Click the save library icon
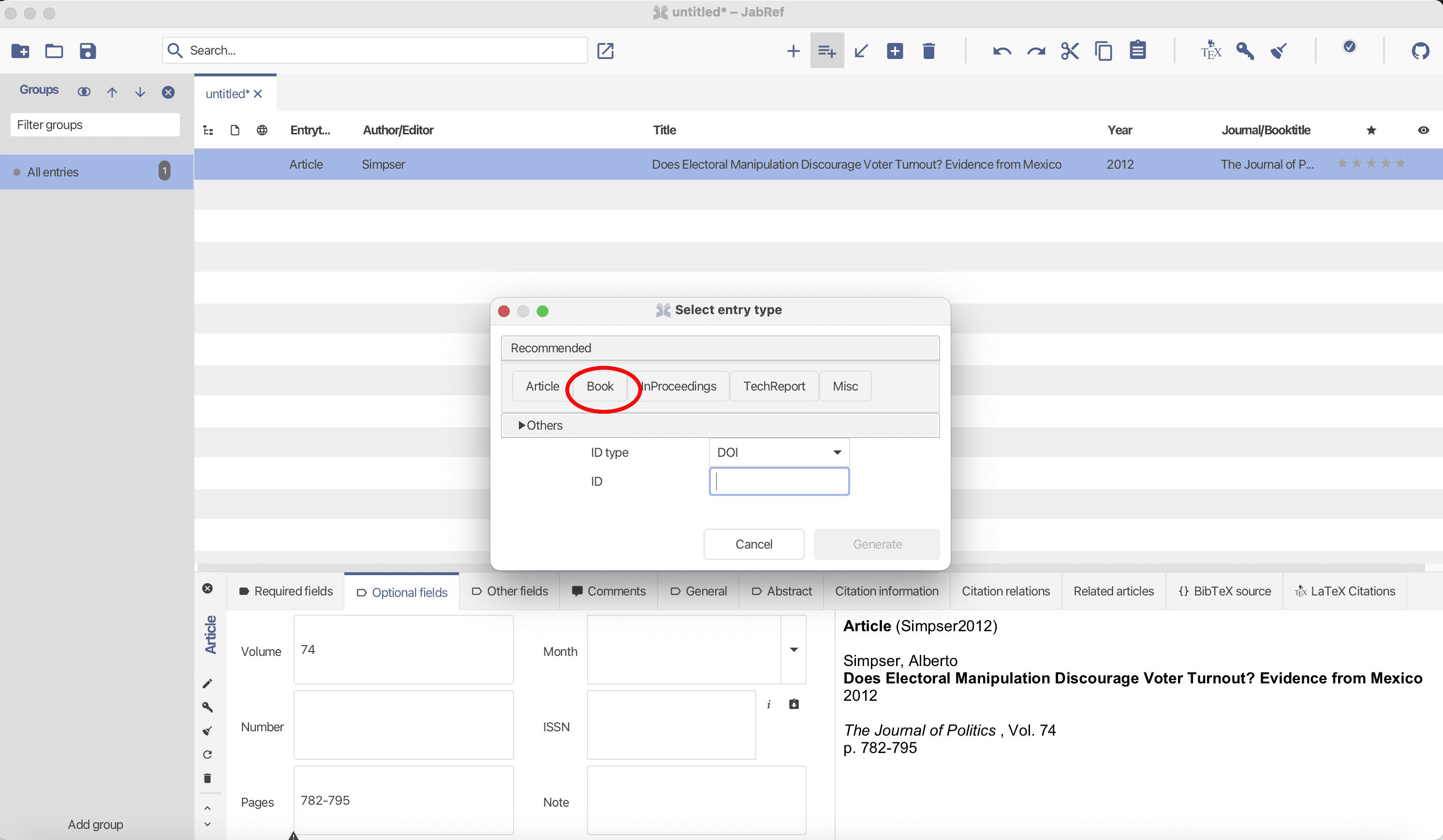Viewport: 1443px width, 840px height. tap(88, 51)
